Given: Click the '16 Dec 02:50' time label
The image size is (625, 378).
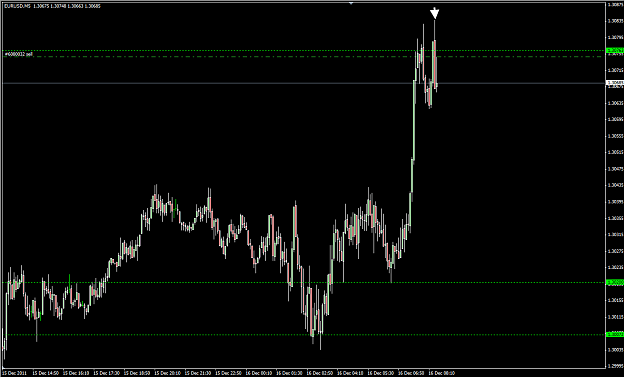Looking at the screenshot, I should point(320,374).
